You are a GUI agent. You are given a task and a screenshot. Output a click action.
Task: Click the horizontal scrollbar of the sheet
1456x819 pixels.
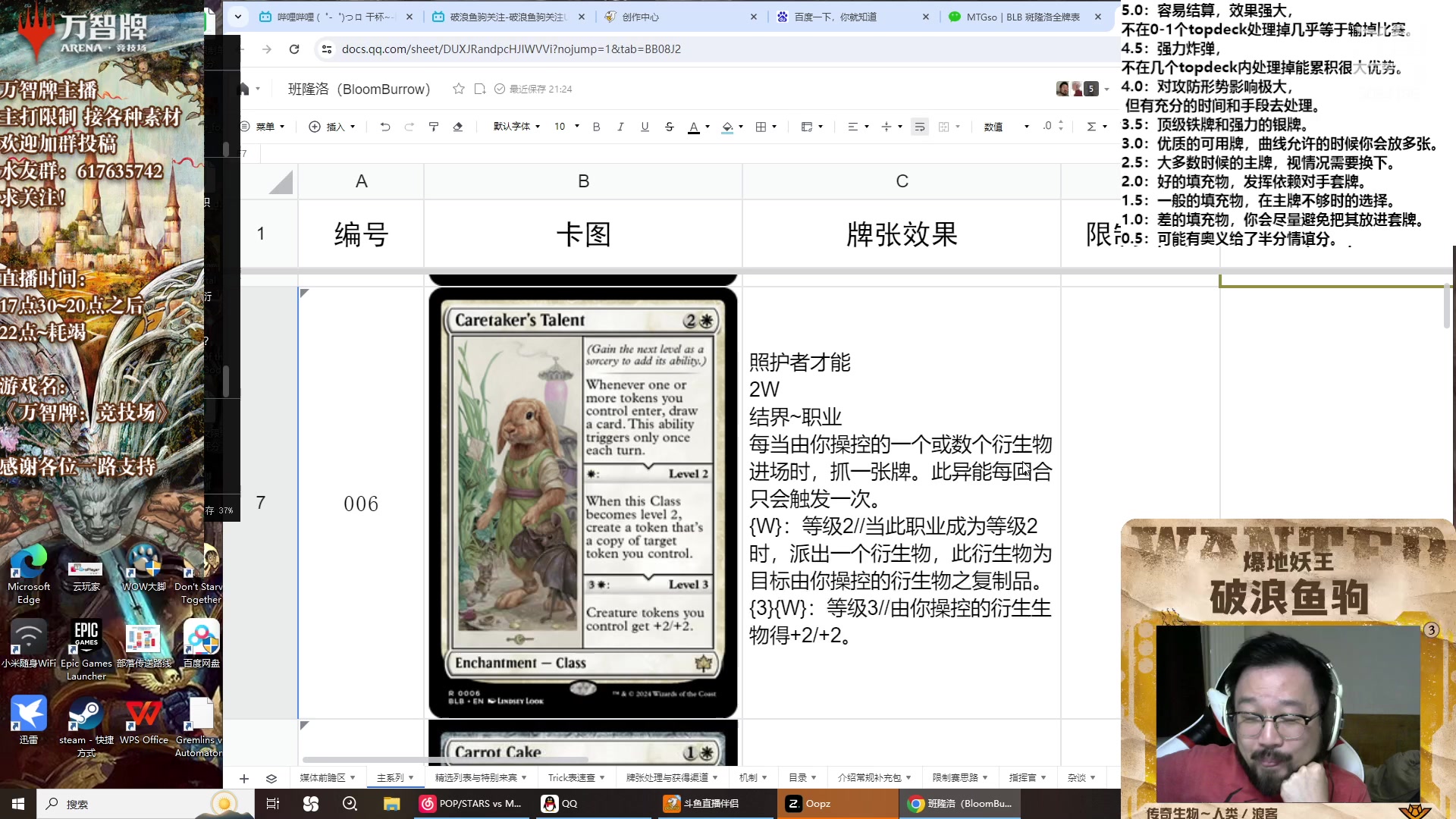coord(445,759)
